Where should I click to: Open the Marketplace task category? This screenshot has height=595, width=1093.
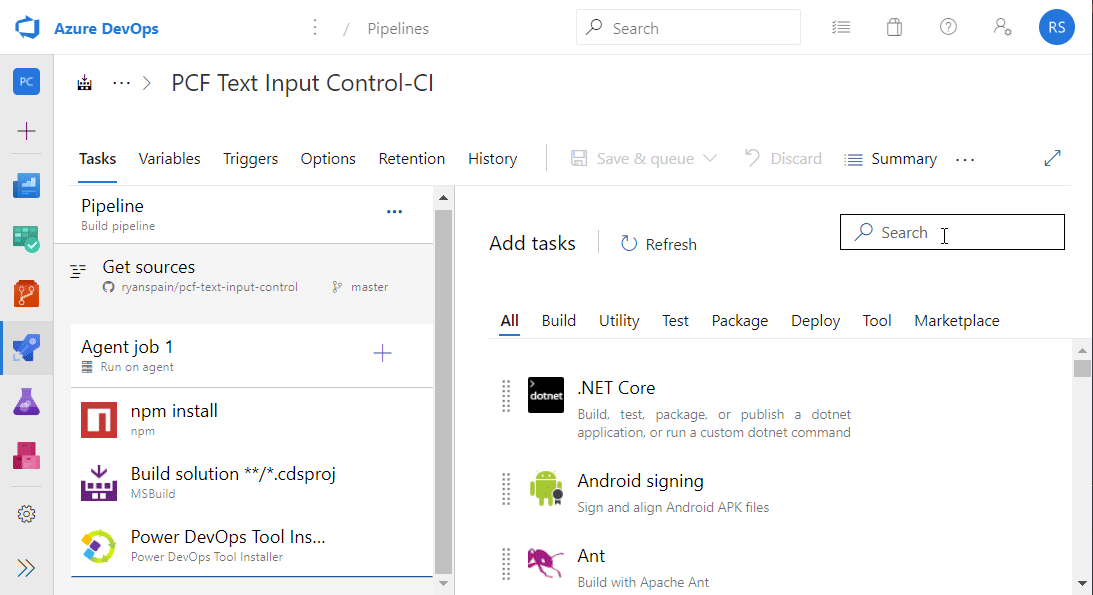957,320
